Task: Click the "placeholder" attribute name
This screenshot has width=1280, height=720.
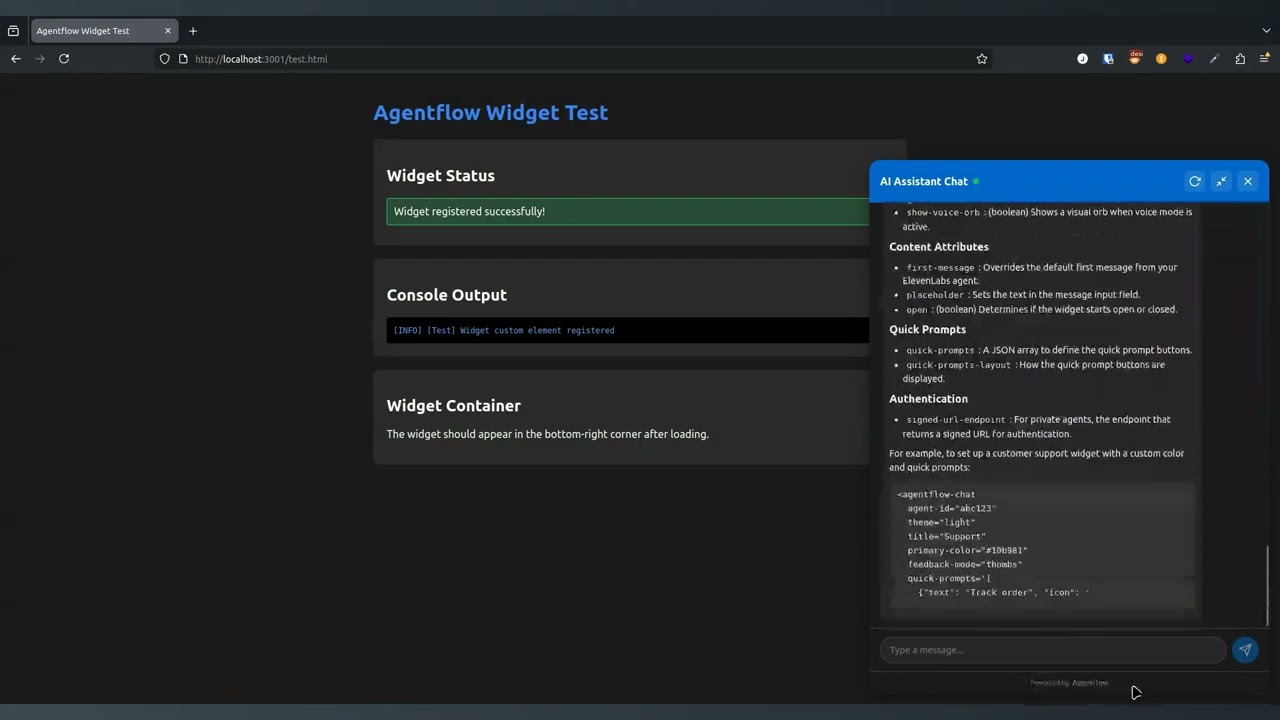Action: [935, 295]
